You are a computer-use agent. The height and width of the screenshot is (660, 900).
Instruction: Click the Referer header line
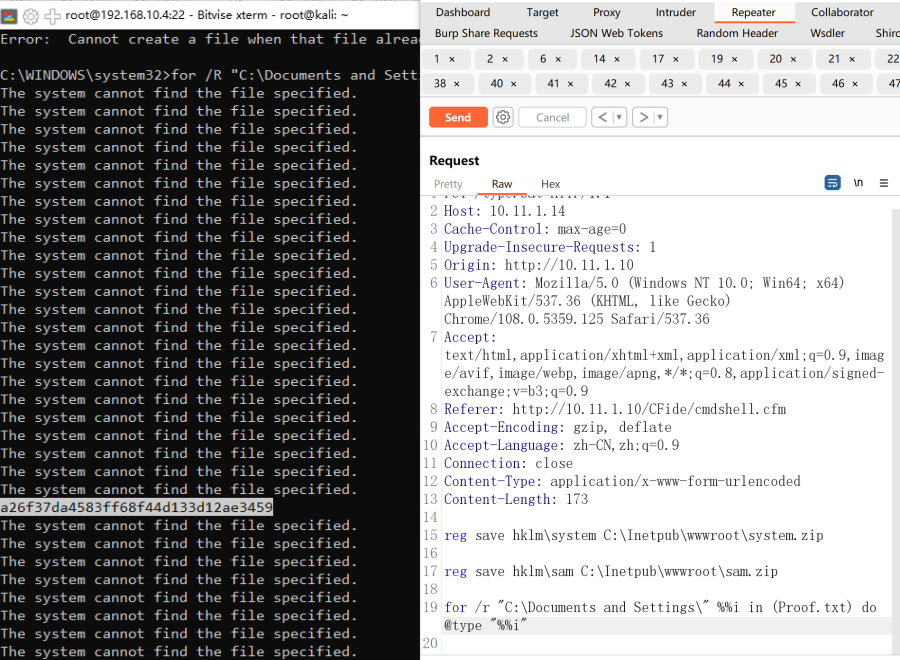coord(615,409)
